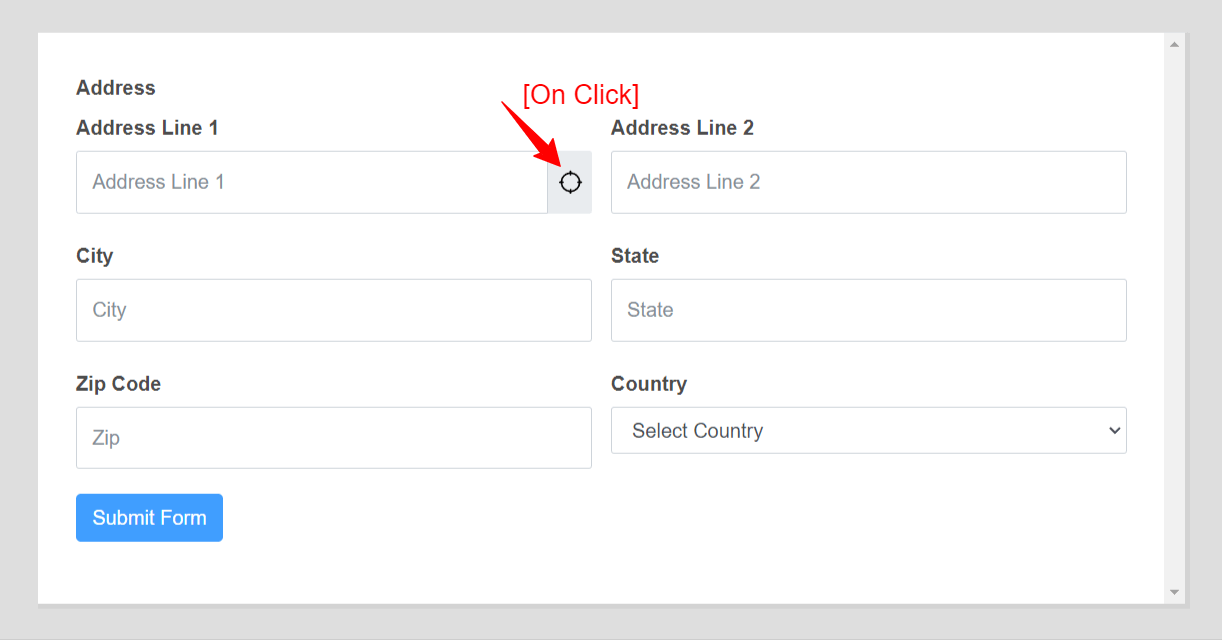Focus the Address Line 2 text field
1222x640 pixels.
868,182
